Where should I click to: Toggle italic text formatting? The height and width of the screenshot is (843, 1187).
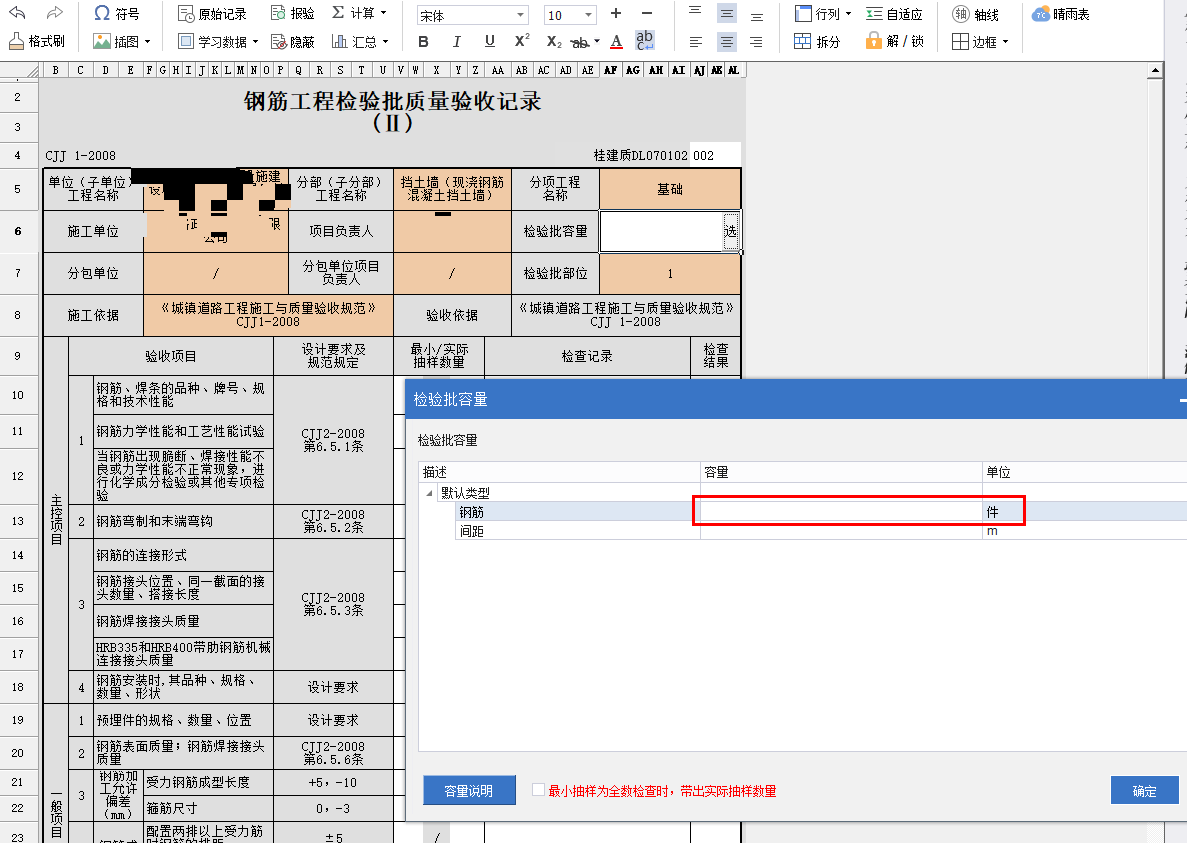coord(455,42)
